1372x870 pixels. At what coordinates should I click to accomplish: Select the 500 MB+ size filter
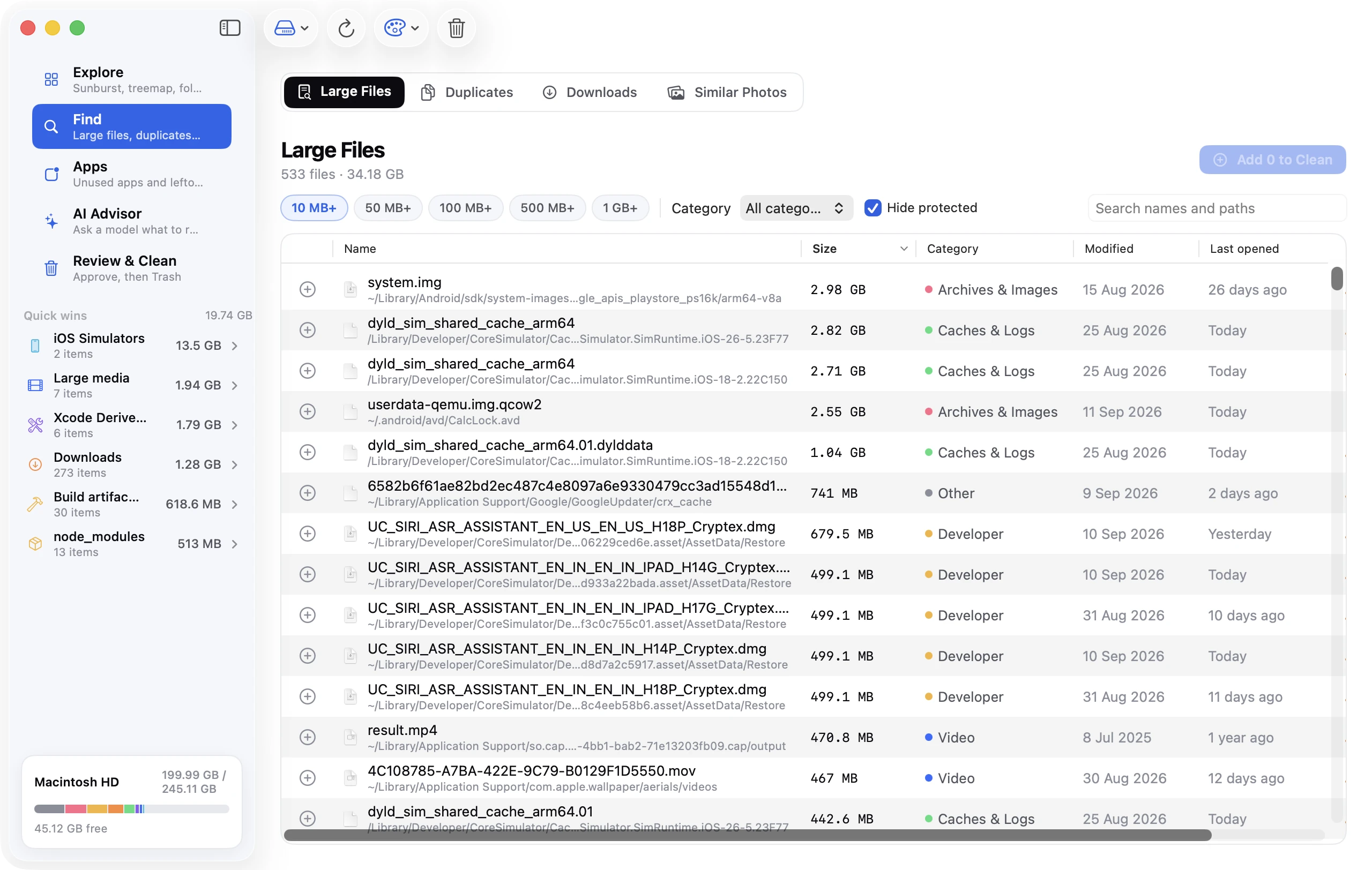coord(547,208)
